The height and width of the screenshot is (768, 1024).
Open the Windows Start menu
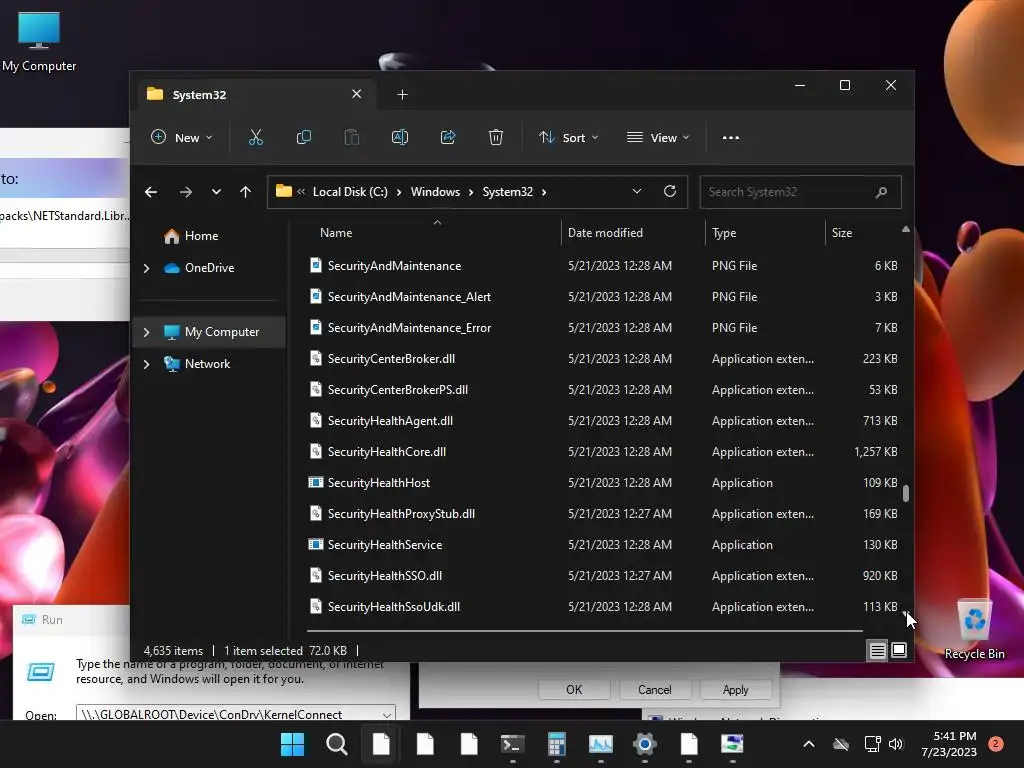tap(292, 744)
